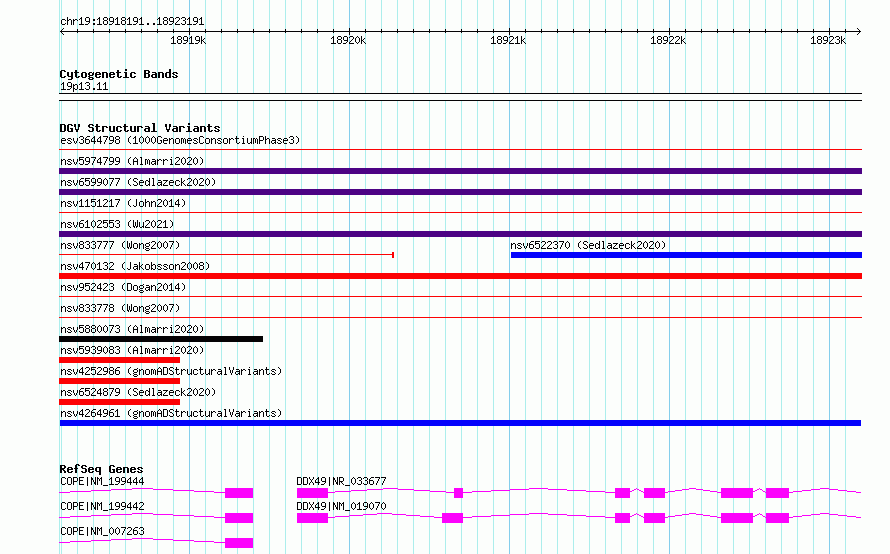Click the 19p13.11 band label
Screen dimensions: 890x554
coord(84,86)
